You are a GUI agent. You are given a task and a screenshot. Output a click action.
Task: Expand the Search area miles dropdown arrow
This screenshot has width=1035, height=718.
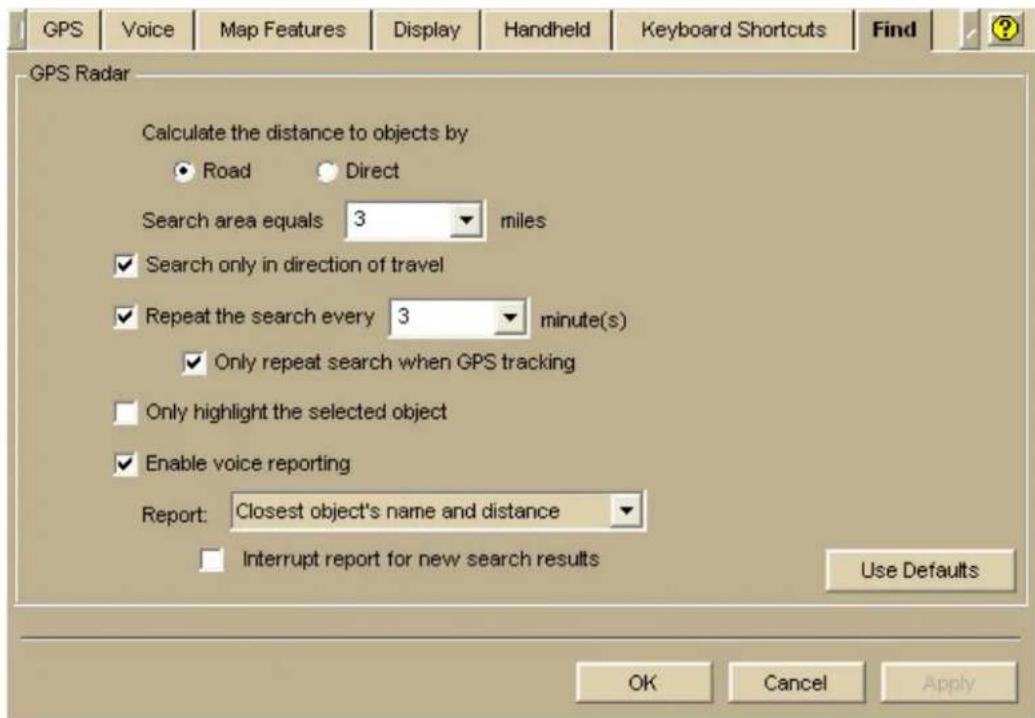click(467, 220)
